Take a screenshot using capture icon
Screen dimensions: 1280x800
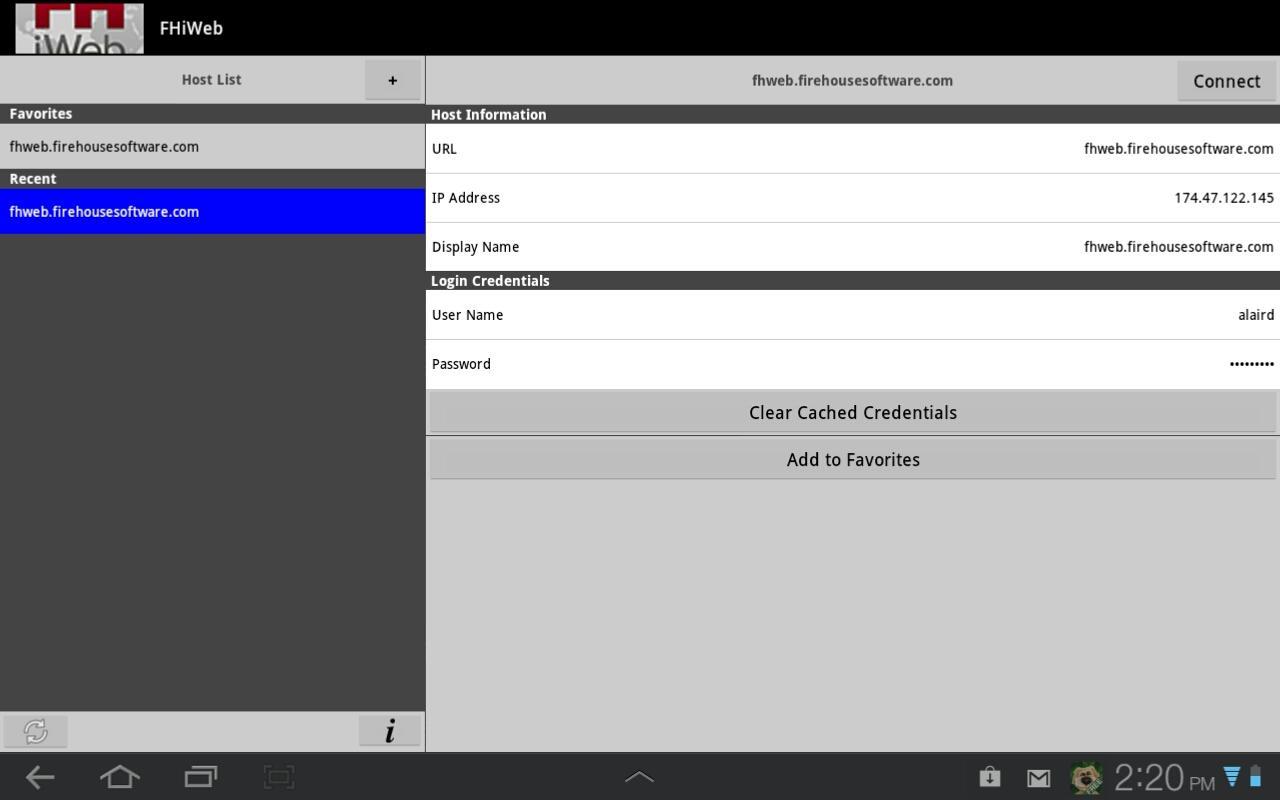click(279, 777)
